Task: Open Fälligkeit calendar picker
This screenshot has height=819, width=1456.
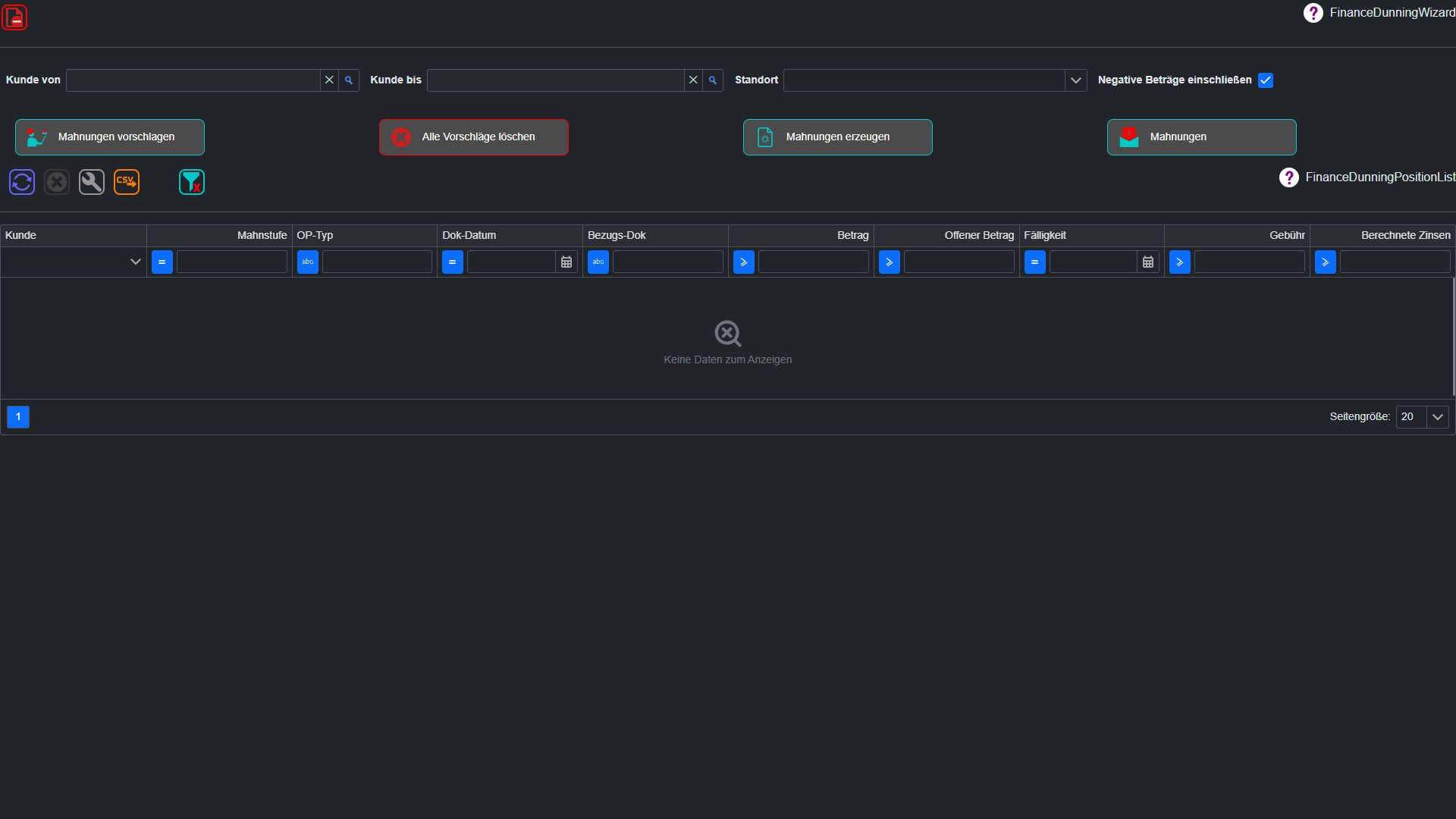Action: [x=1148, y=262]
